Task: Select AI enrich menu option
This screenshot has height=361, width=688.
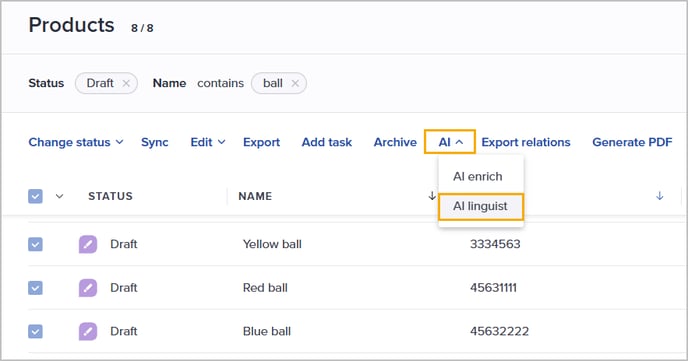Action: (x=480, y=176)
